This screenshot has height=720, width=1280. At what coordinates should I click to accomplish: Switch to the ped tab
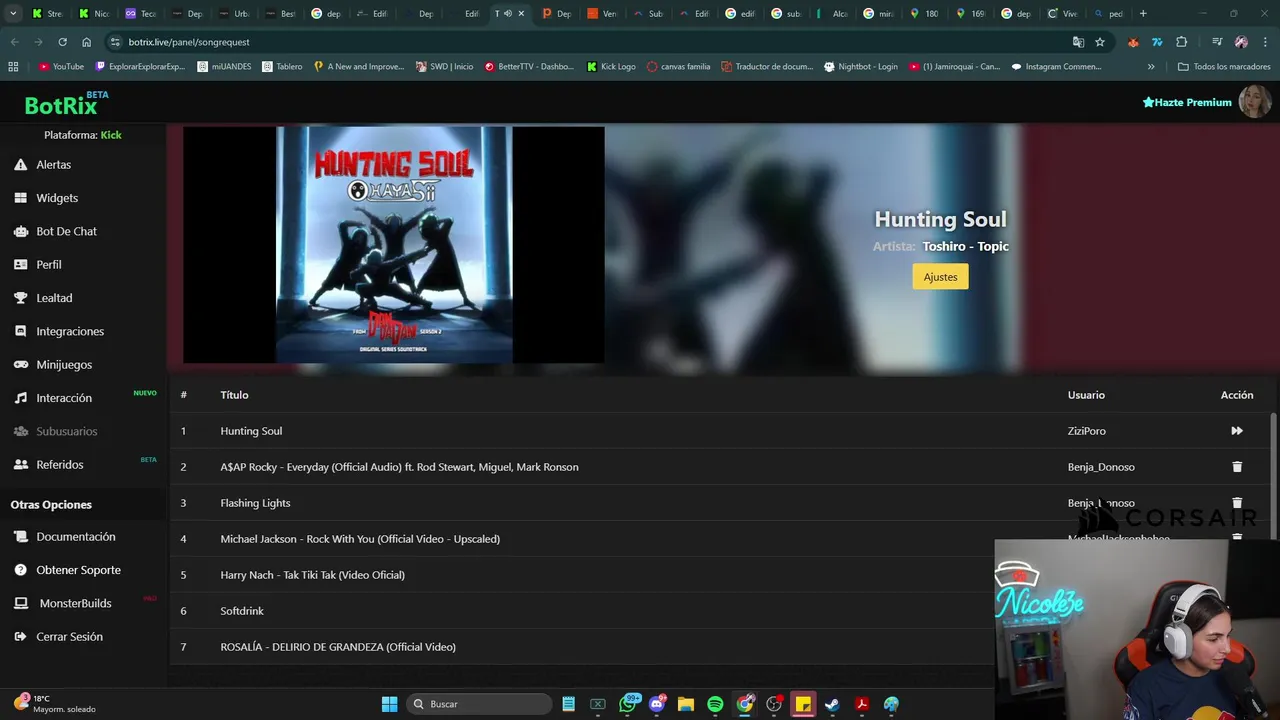[1108, 14]
